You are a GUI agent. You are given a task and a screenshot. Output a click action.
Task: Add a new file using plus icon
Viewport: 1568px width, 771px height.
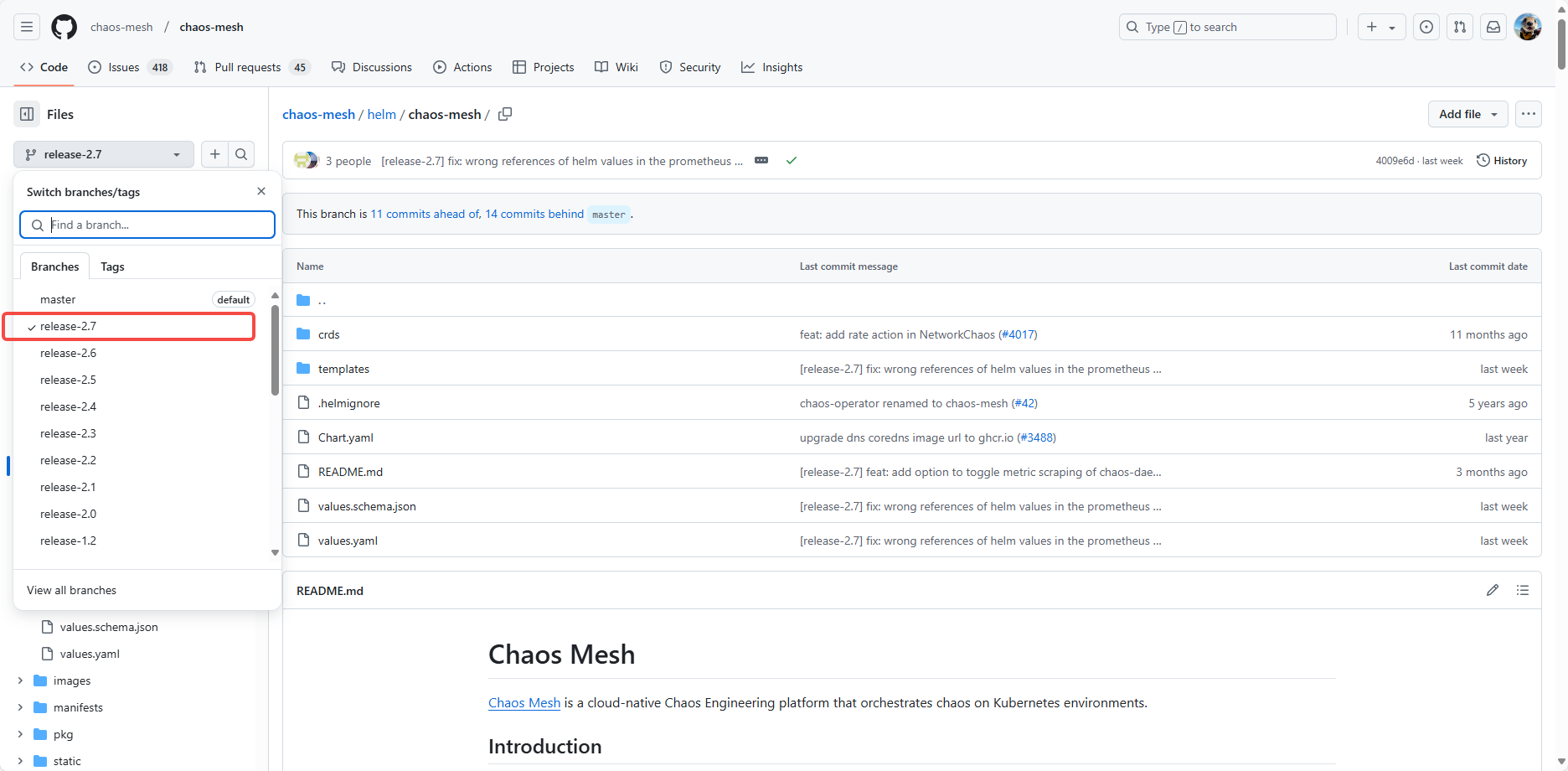[215, 154]
